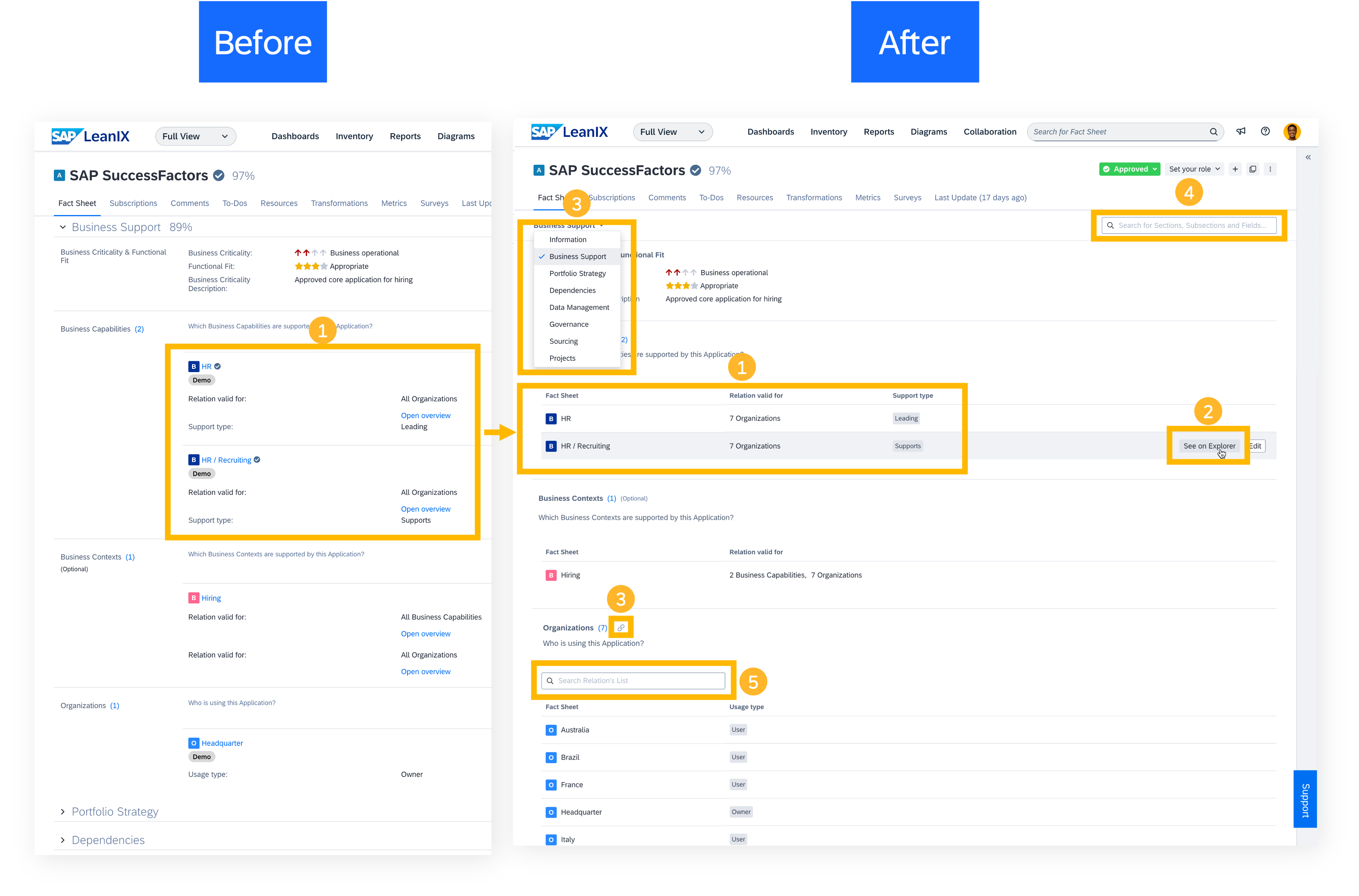The image size is (1359, 896).
Task: Open the help question mark icon
Action: coord(1265,132)
